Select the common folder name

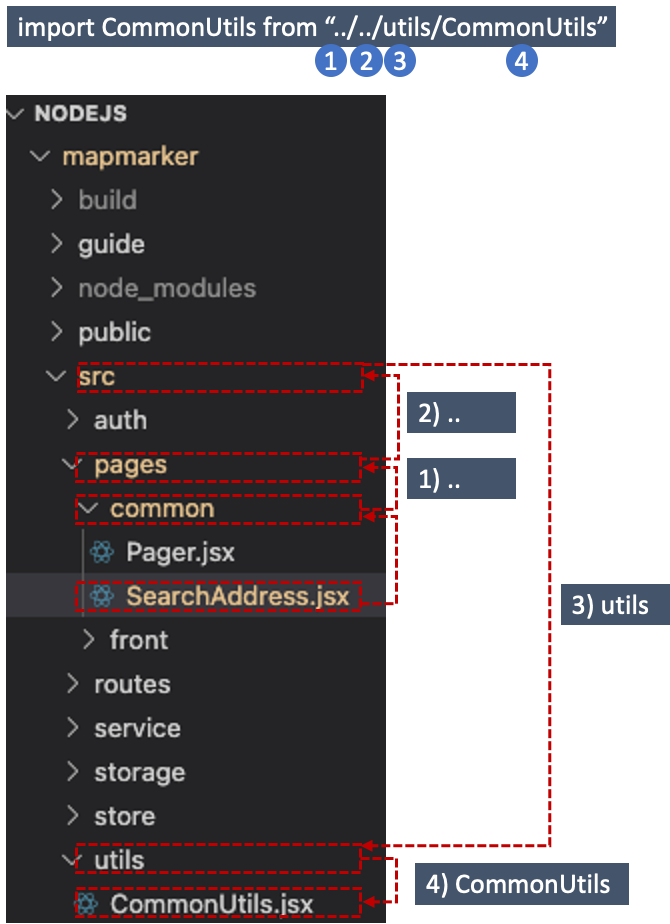[x=162, y=509]
